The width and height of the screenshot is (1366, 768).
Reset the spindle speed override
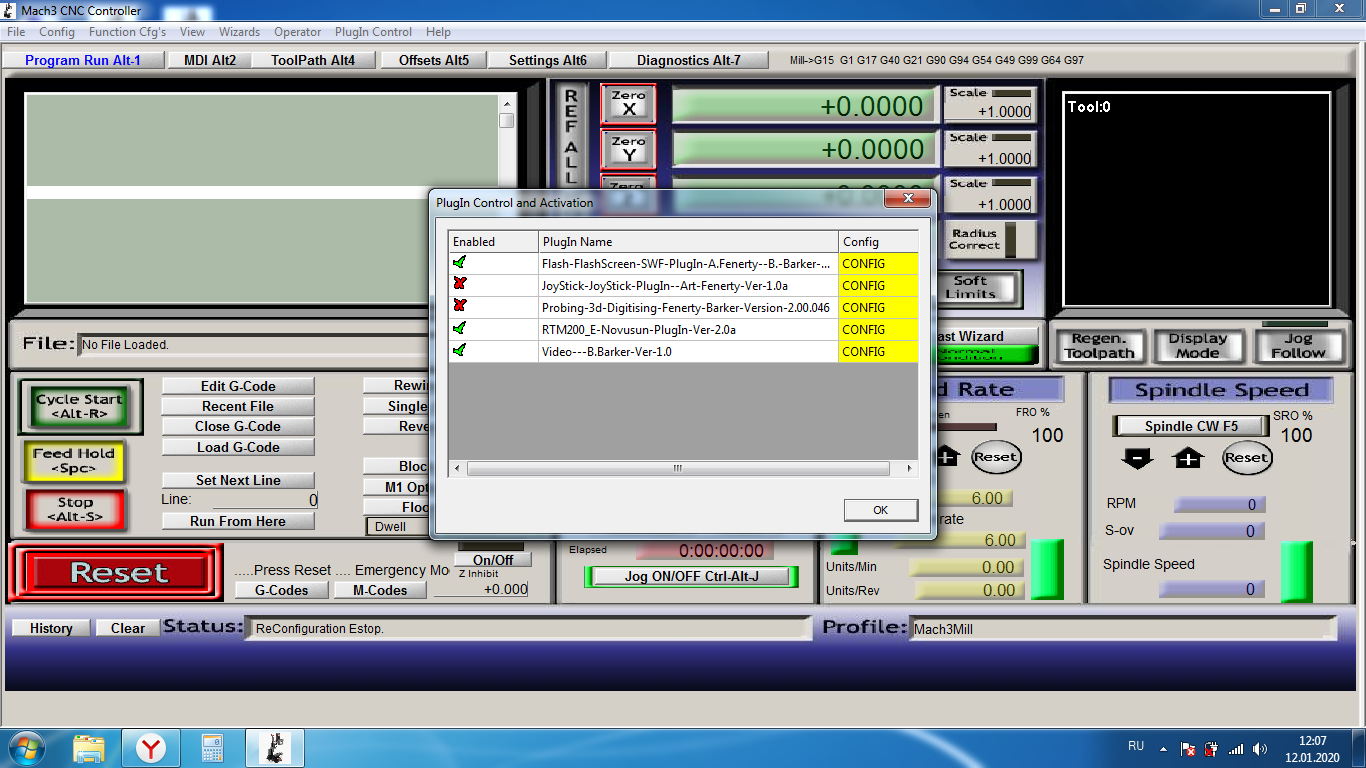(x=1246, y=458)
